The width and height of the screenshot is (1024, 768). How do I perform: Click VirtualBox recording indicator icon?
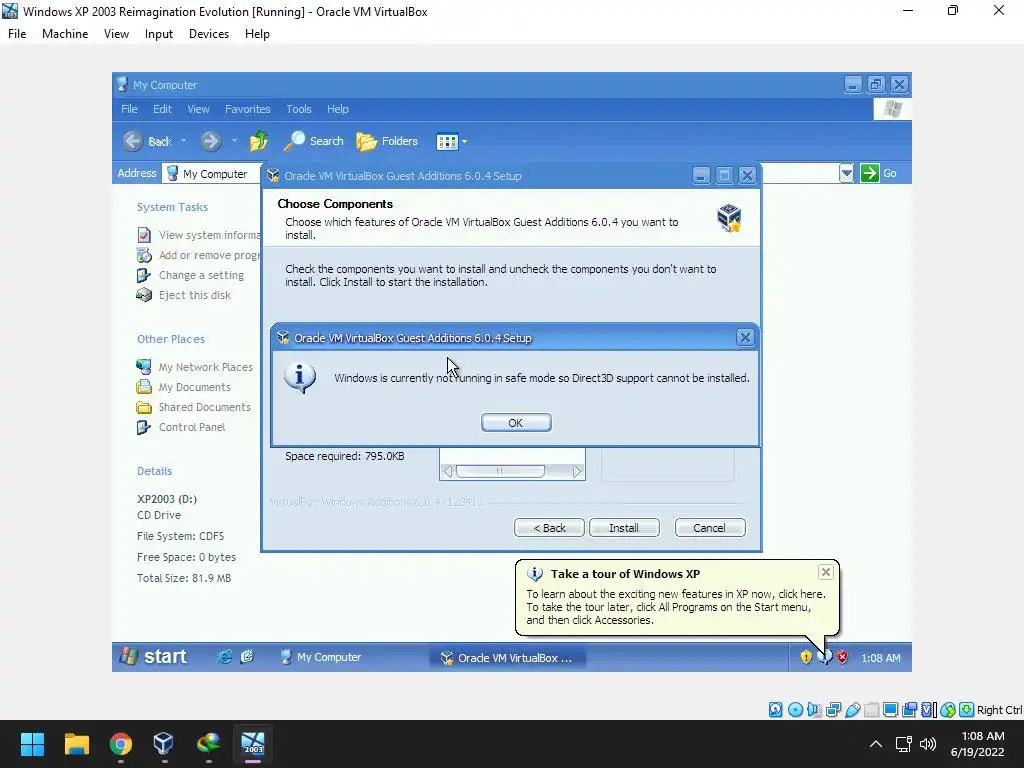tap(909, 710)
